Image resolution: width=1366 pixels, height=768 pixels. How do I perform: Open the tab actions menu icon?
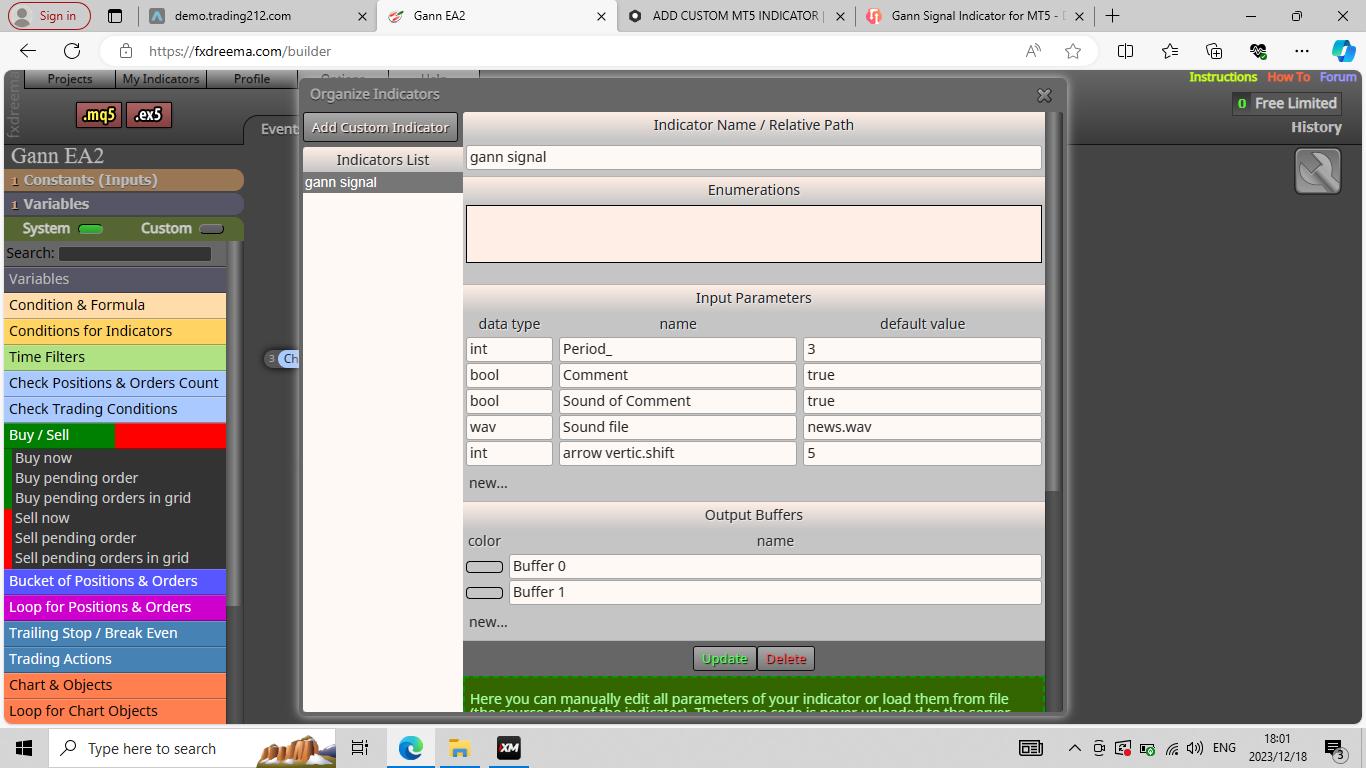point(115,16)
